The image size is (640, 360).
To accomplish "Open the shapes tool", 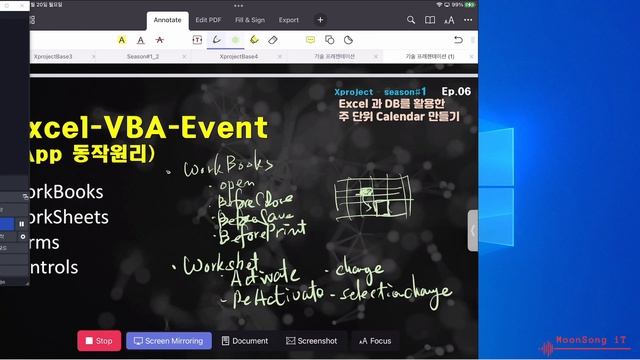I will click(x=329, y=40).
